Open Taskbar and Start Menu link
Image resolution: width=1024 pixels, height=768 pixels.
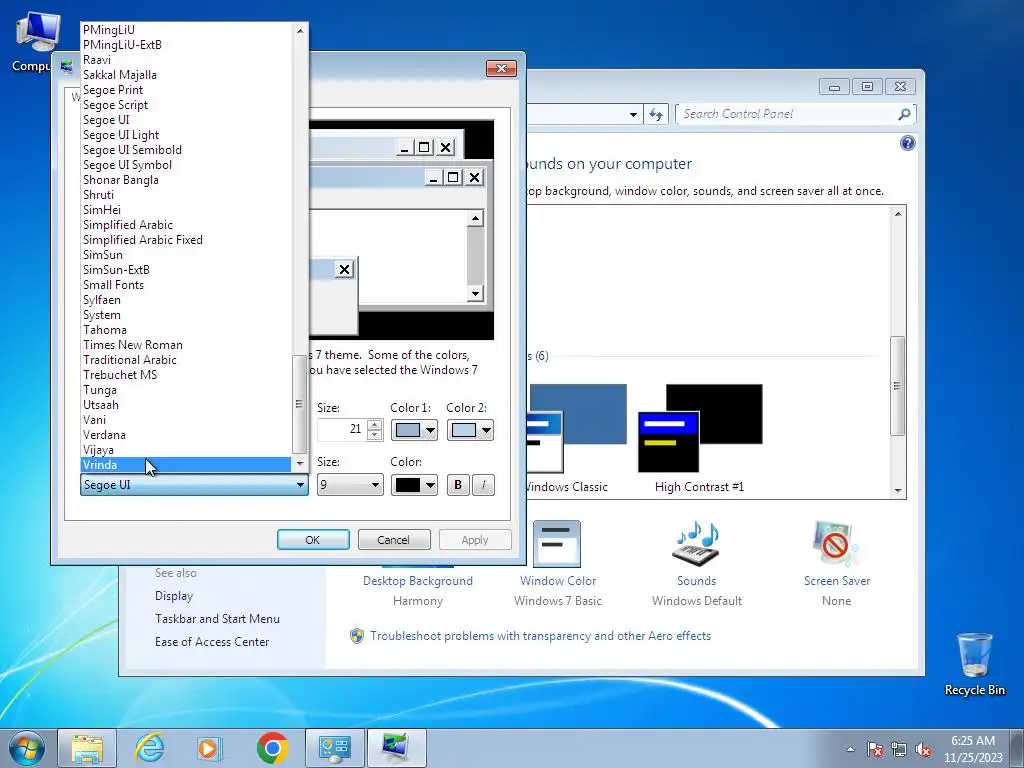217,618
